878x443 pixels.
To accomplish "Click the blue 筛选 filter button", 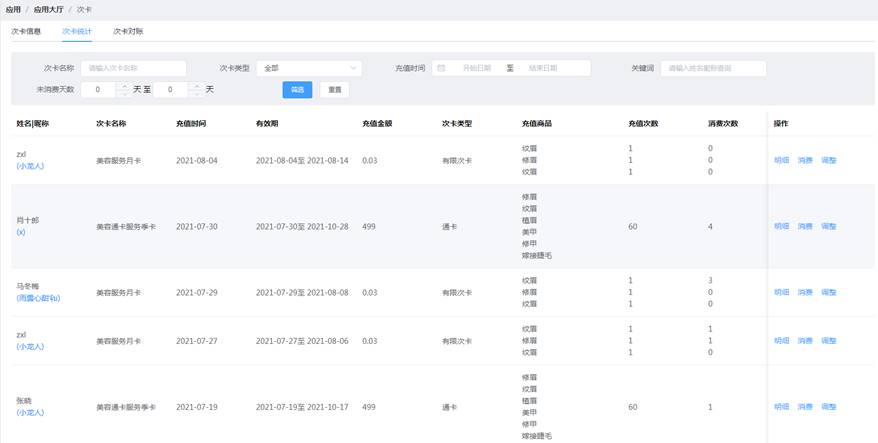I will 297,90.
